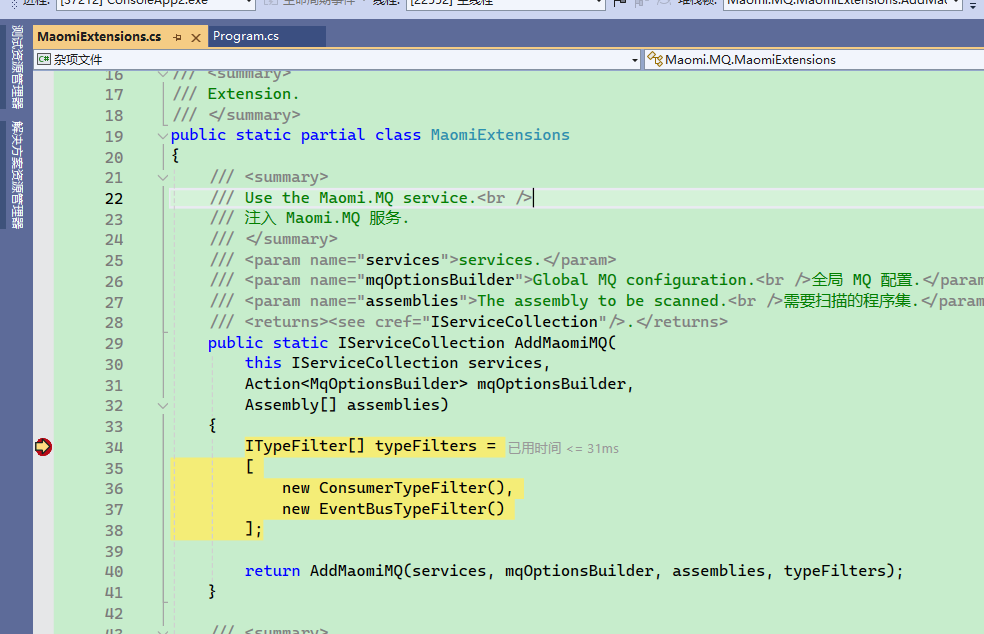Open the thread selector dropdown in debug toolbar
The height and width of the screenshot is (634, 984).
click(x=506, y=3)
